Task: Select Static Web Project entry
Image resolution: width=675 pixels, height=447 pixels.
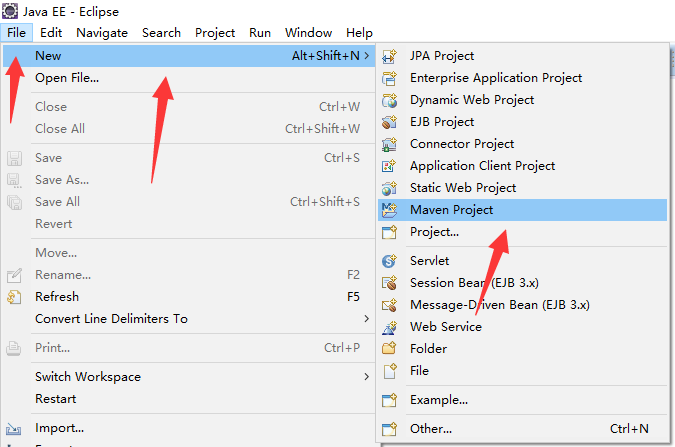Action: point(463,188)
